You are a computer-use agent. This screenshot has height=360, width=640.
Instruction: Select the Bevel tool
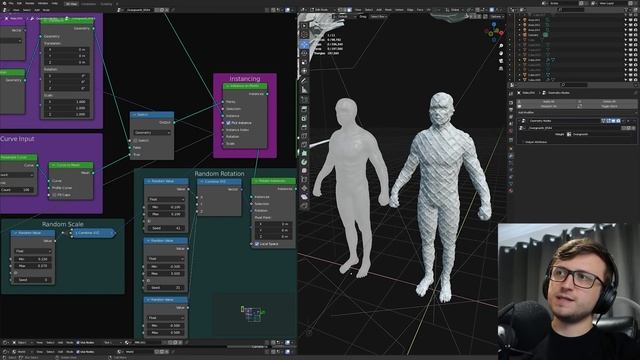pos(304,127)
